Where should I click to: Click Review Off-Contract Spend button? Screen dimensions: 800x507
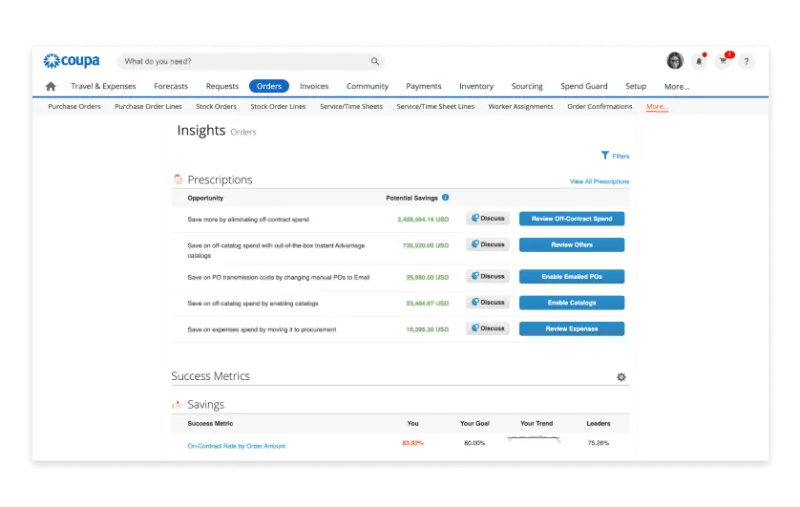click(571, 219)
